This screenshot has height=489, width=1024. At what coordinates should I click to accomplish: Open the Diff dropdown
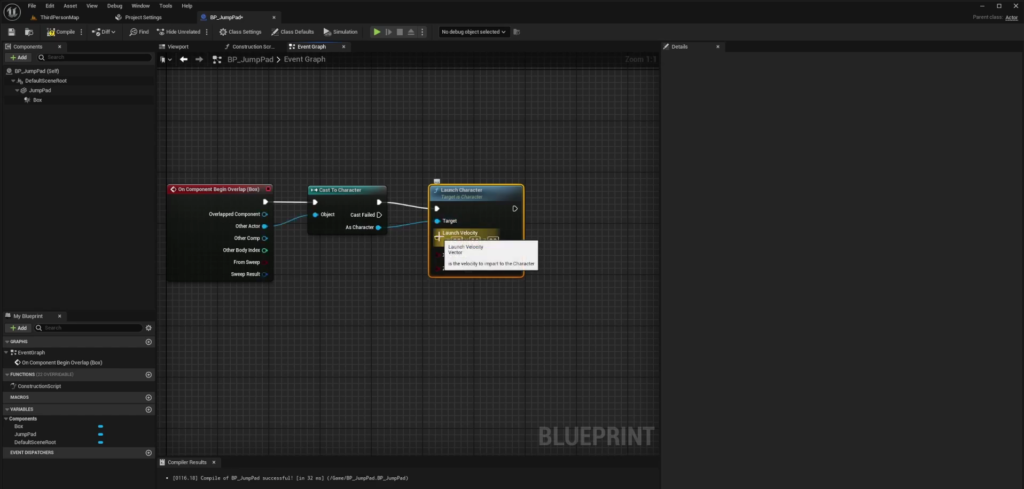tap(104, 32)
